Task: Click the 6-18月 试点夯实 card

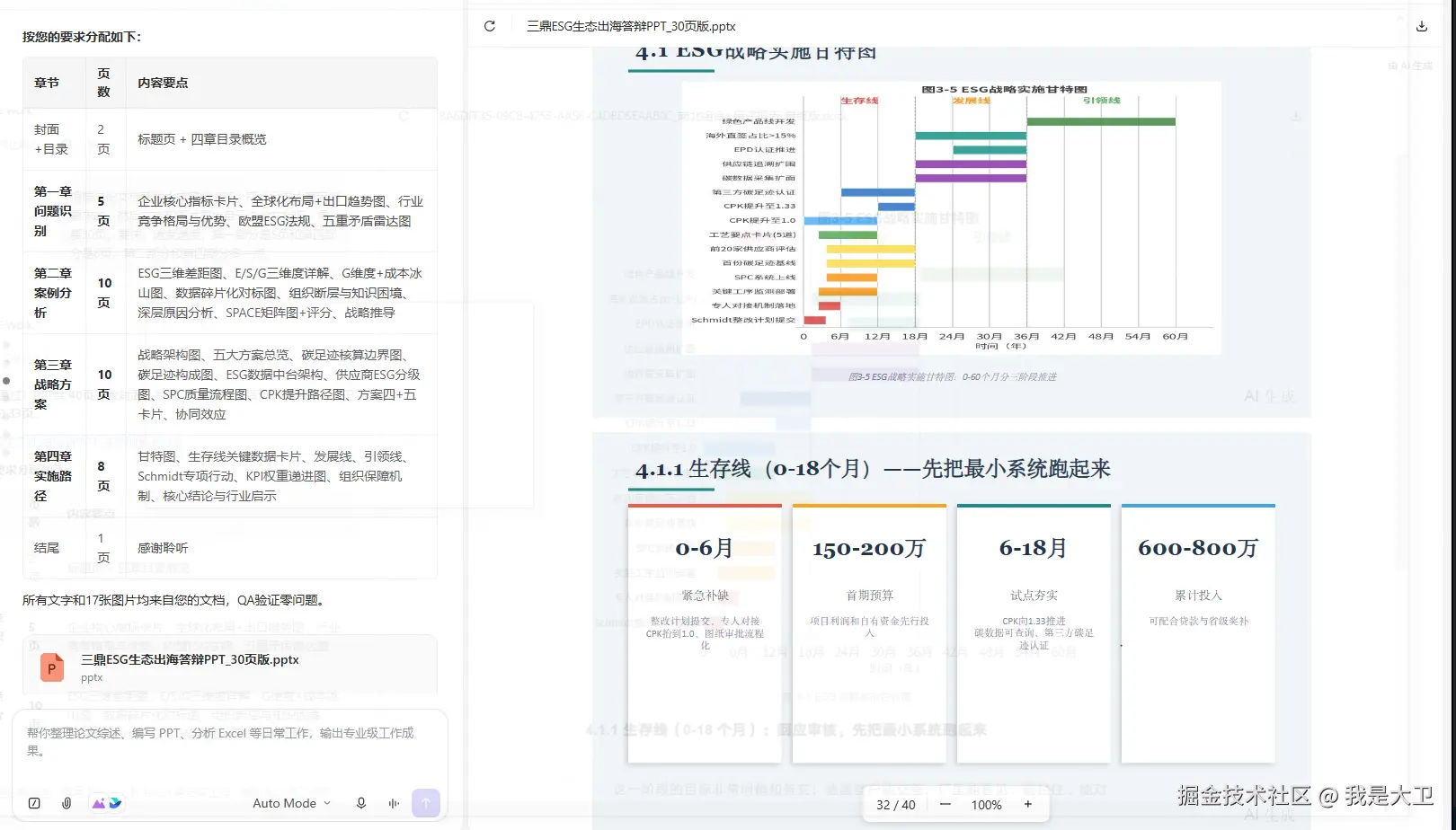Action: coord(1034,633)
